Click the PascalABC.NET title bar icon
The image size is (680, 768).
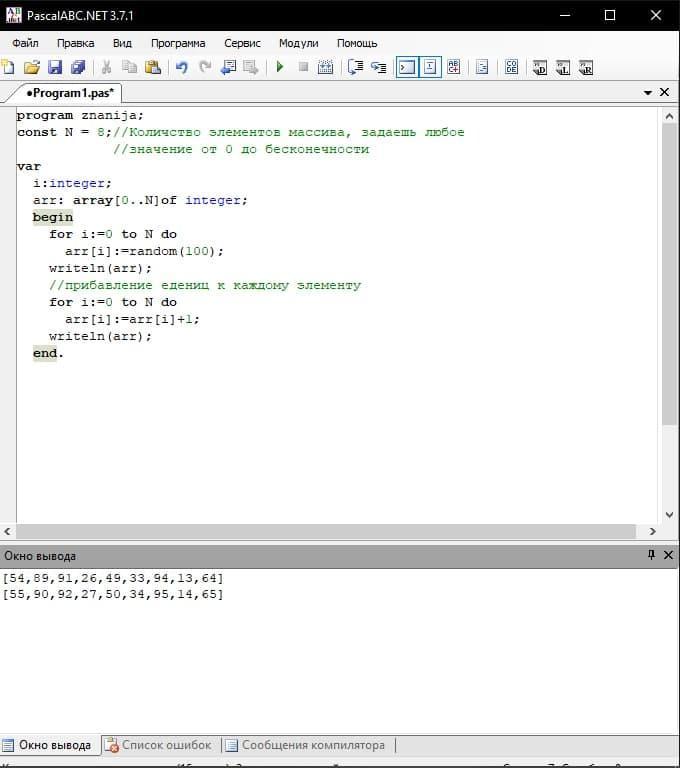pos(13,15)
